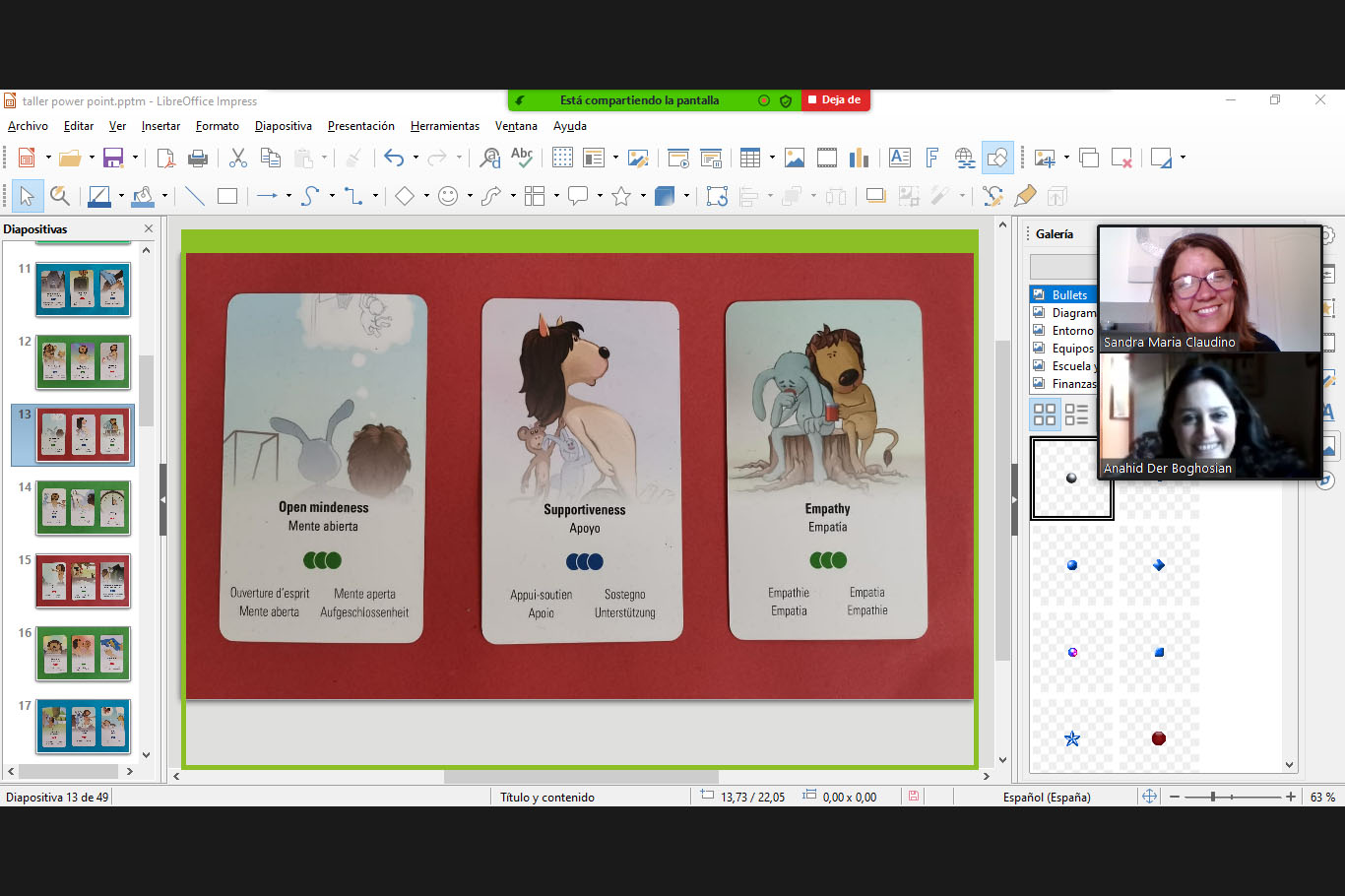
Task: Click the zoom in plus button
Action: point(1291,797)
